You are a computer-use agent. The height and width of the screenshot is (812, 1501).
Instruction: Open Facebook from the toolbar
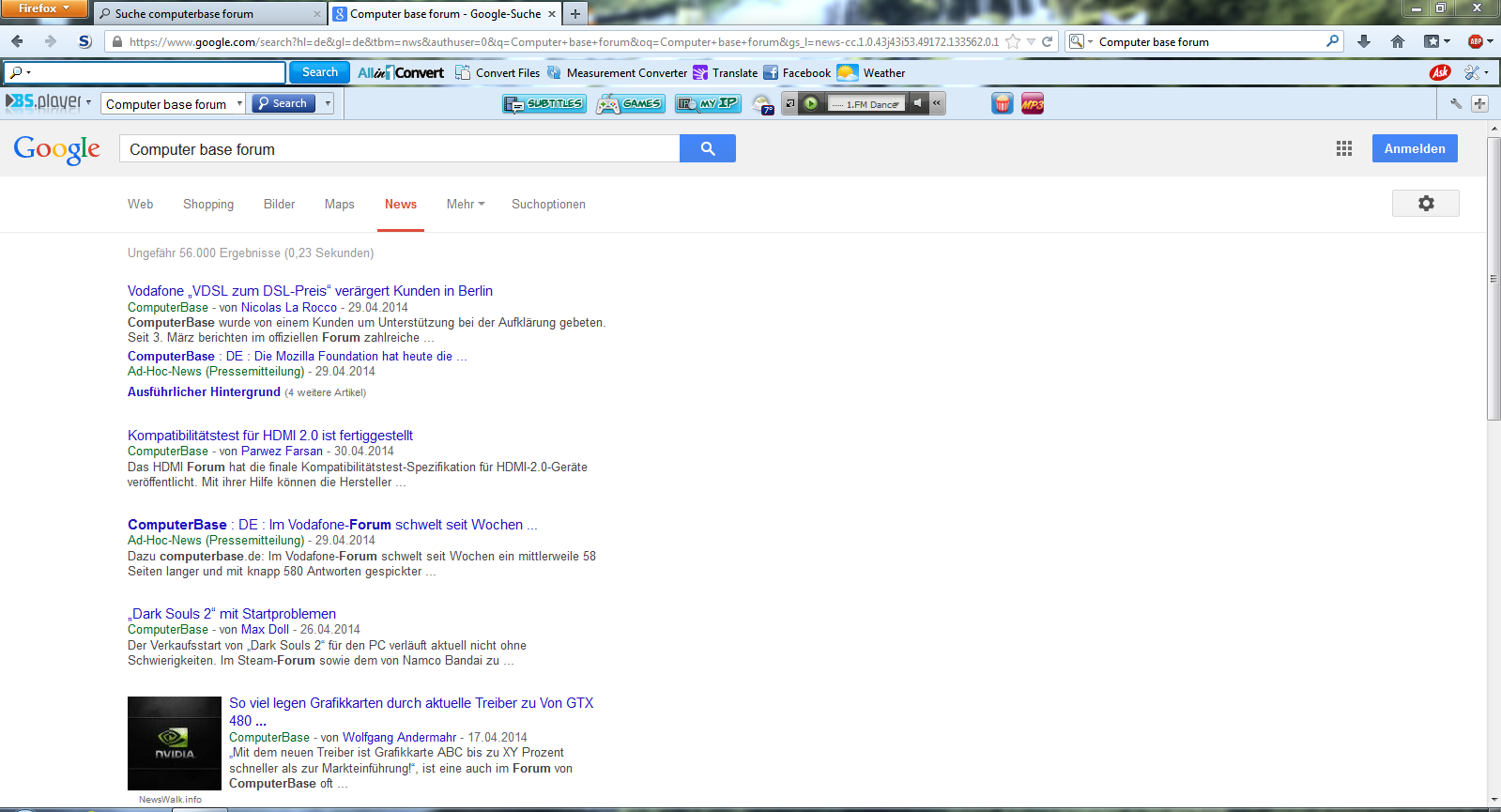797,72
